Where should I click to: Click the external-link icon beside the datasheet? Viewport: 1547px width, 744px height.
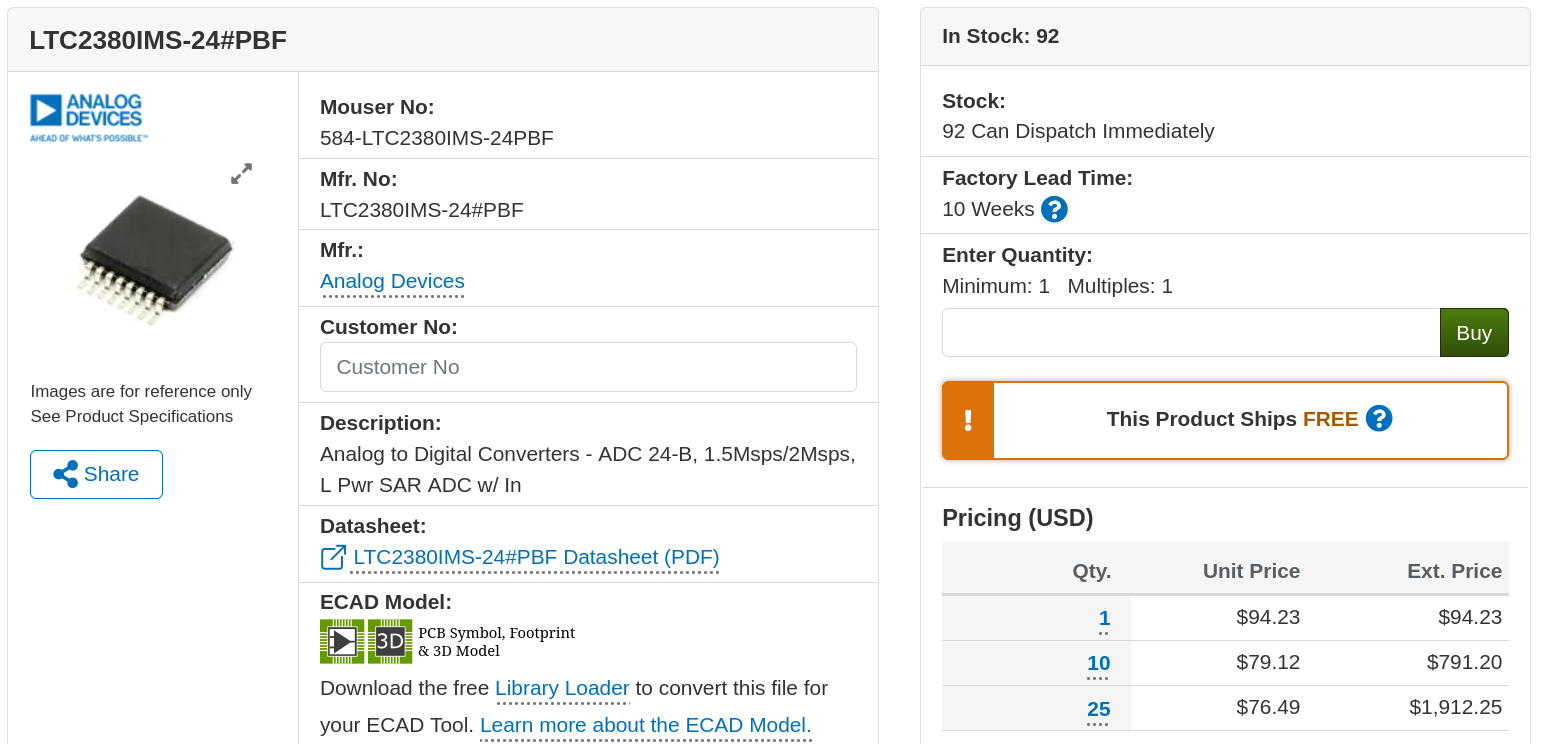coord(333,557)
